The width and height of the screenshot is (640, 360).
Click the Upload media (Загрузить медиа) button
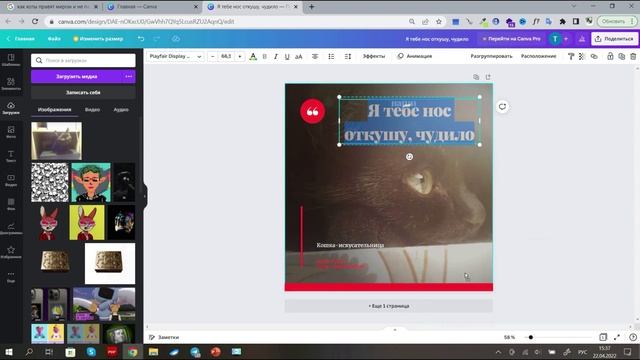[x=77, y=76]
